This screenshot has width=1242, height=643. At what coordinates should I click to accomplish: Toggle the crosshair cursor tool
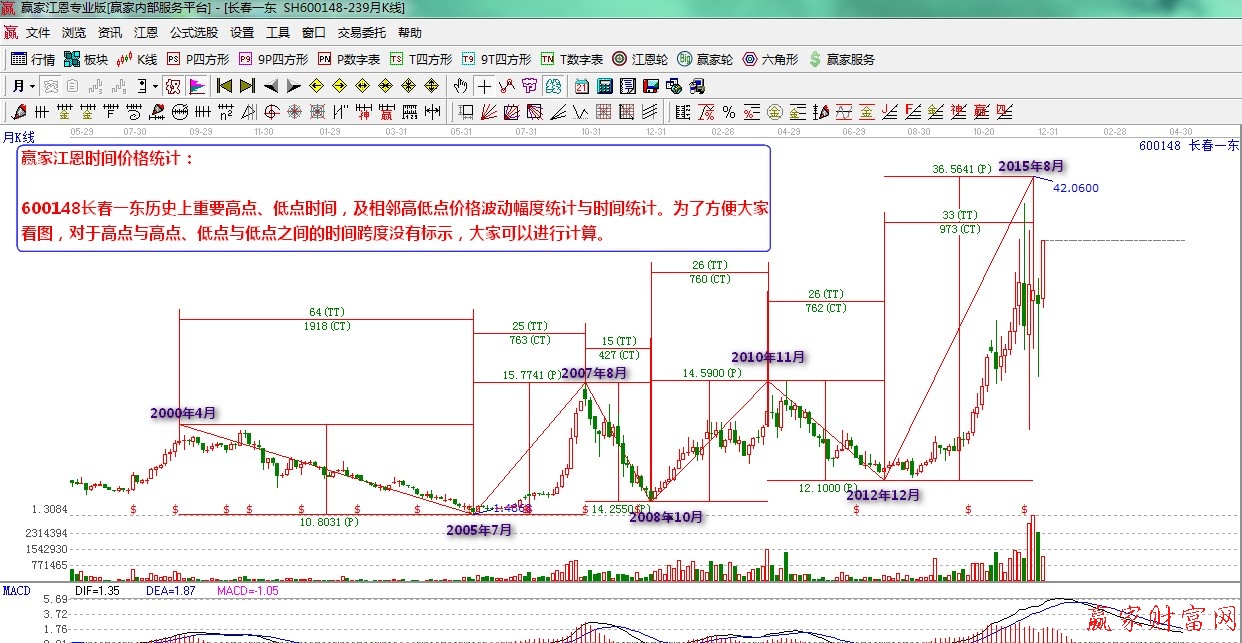point(485,86)
